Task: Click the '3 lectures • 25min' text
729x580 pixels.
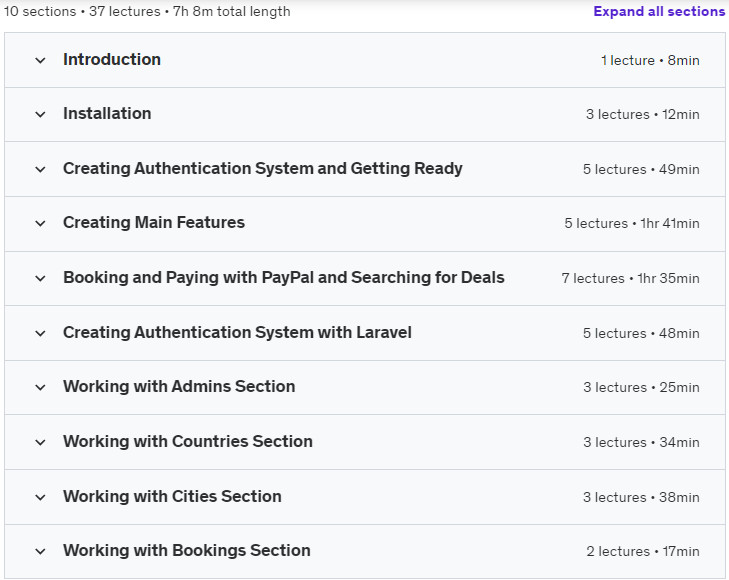Action: click(x=641, y=387)
